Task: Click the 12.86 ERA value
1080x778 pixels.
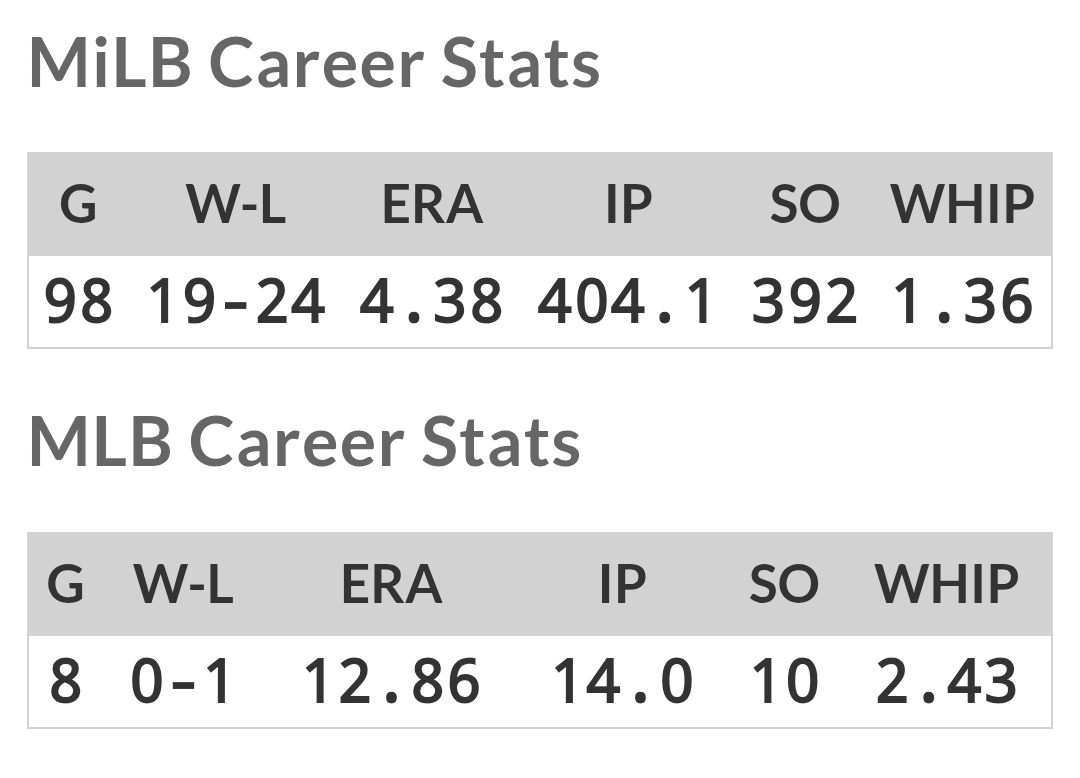Action: (x=392, y=681)
